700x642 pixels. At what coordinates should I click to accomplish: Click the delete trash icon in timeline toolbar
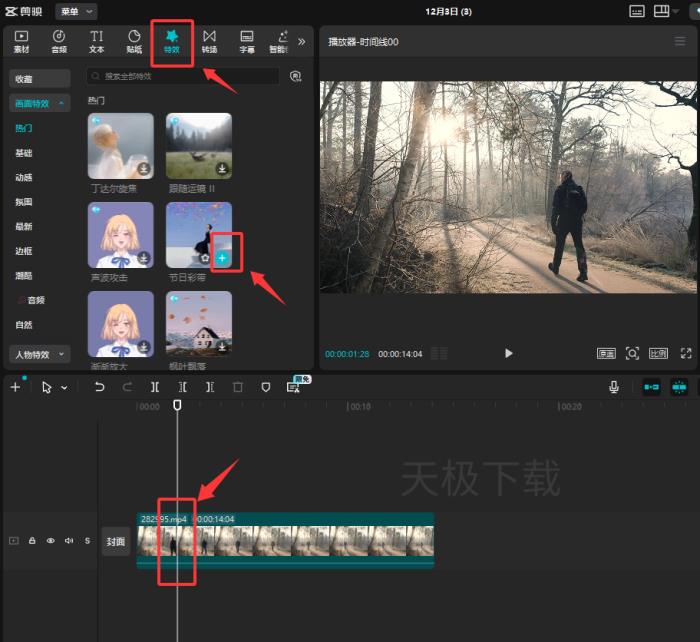click(238, 387)
